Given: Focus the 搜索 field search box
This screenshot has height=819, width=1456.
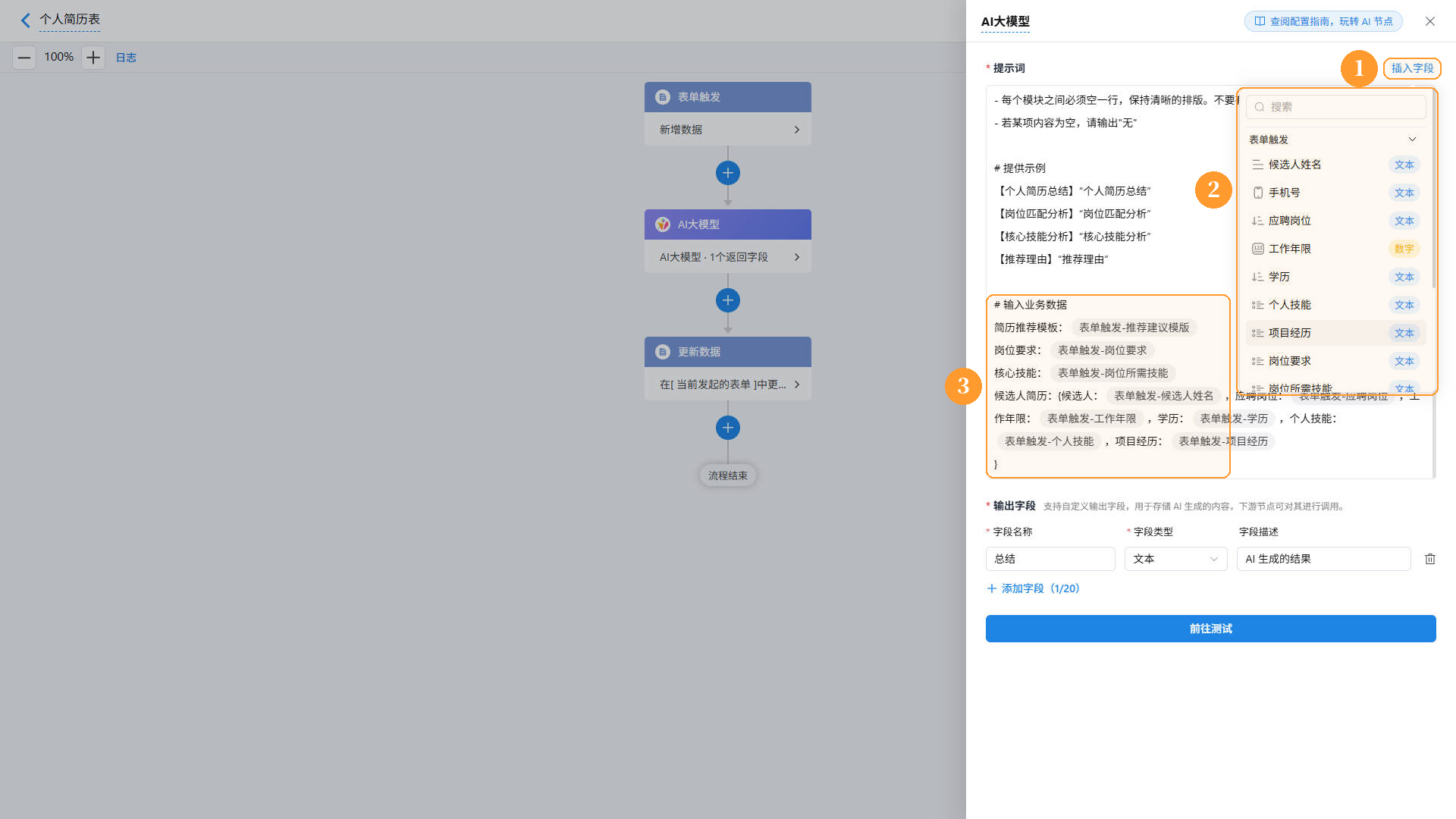Looking at the screenshot, I should pyautogui.click(x=1336, y=107).
